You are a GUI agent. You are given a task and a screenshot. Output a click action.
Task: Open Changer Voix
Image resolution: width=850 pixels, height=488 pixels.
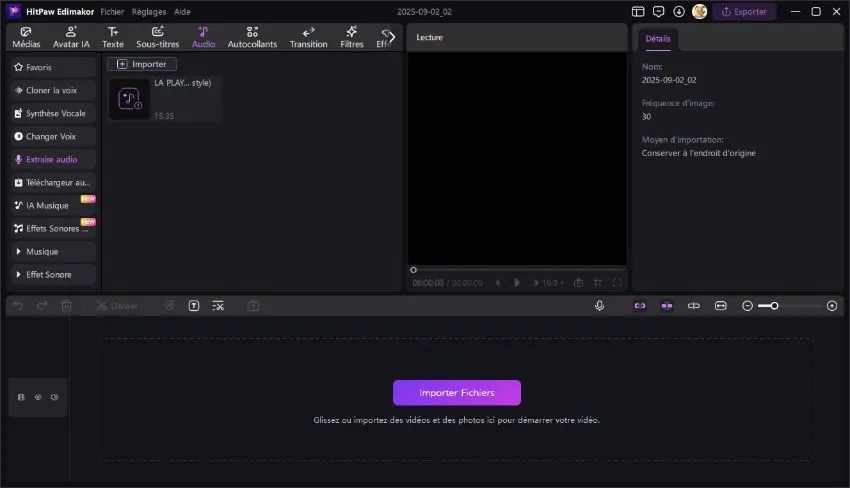53,136
